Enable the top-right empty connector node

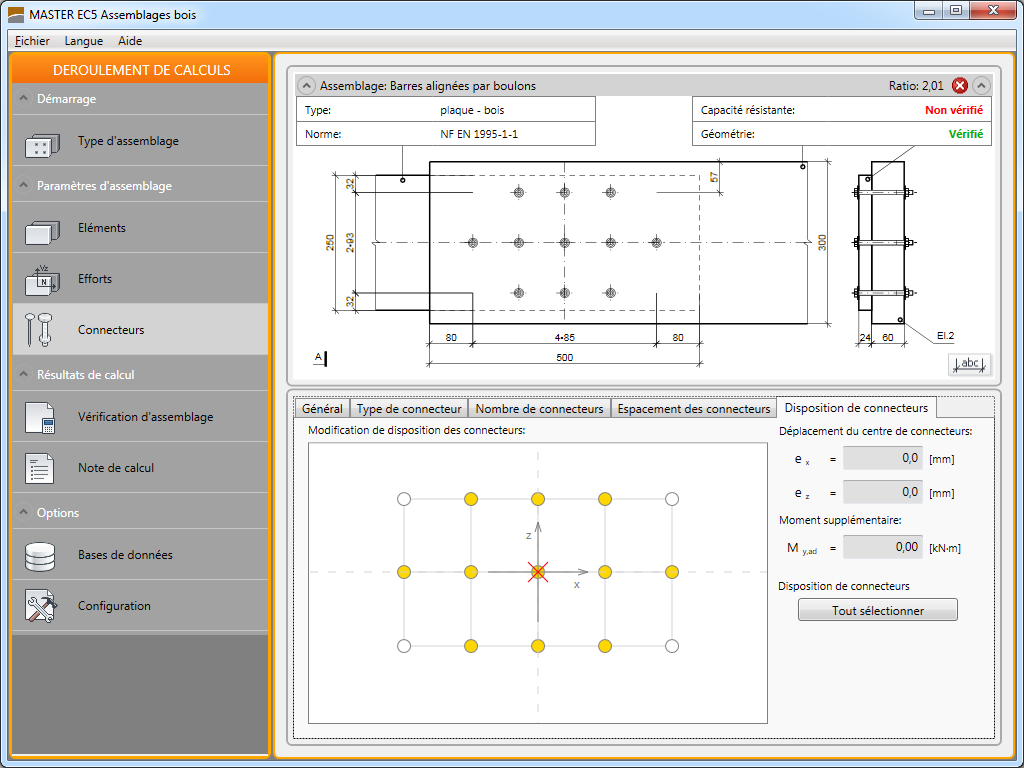[x=672, y=500]
